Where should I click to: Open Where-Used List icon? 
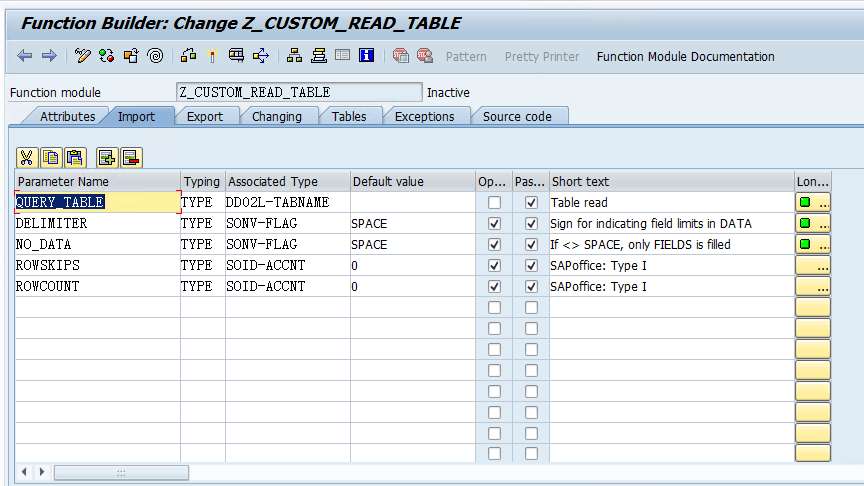click(x=261, y=56)
